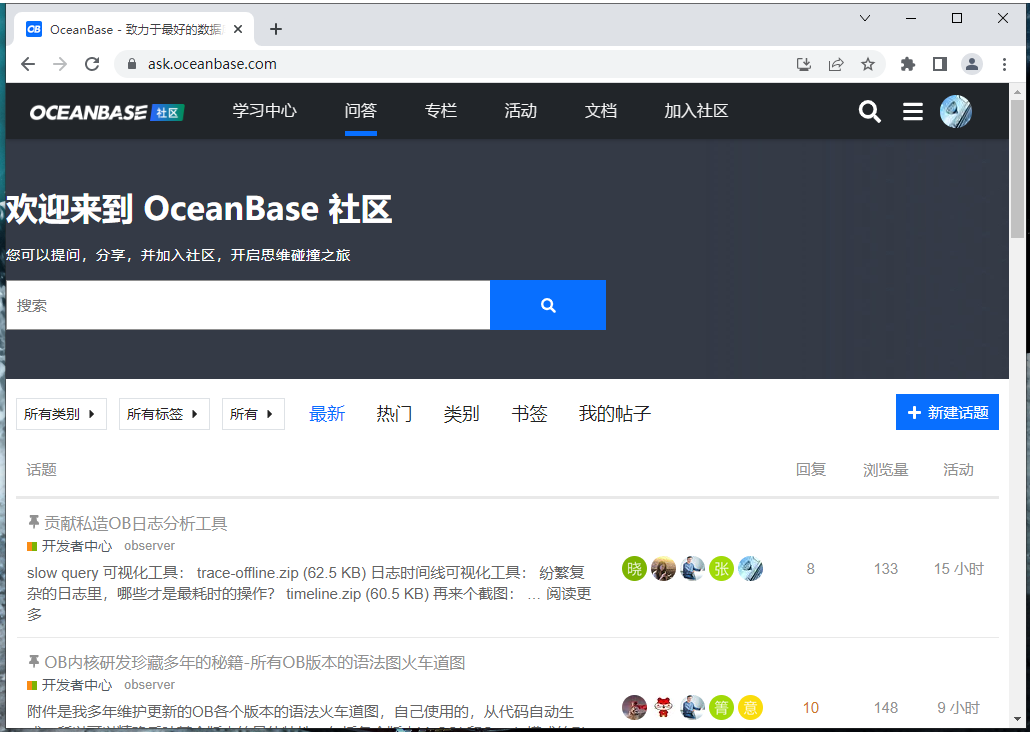Viewport: 1030px width, 732px height.
Task: Switch to the 热门 tab
Action: 394,413
